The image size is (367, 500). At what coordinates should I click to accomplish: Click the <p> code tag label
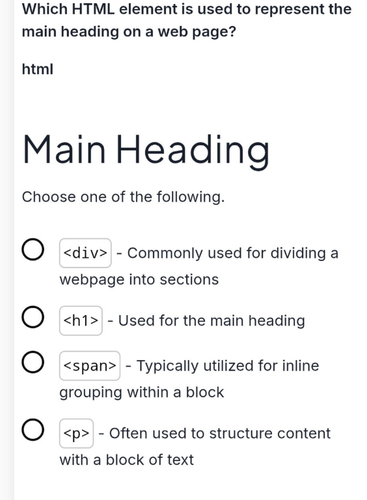tap(76, 433)
